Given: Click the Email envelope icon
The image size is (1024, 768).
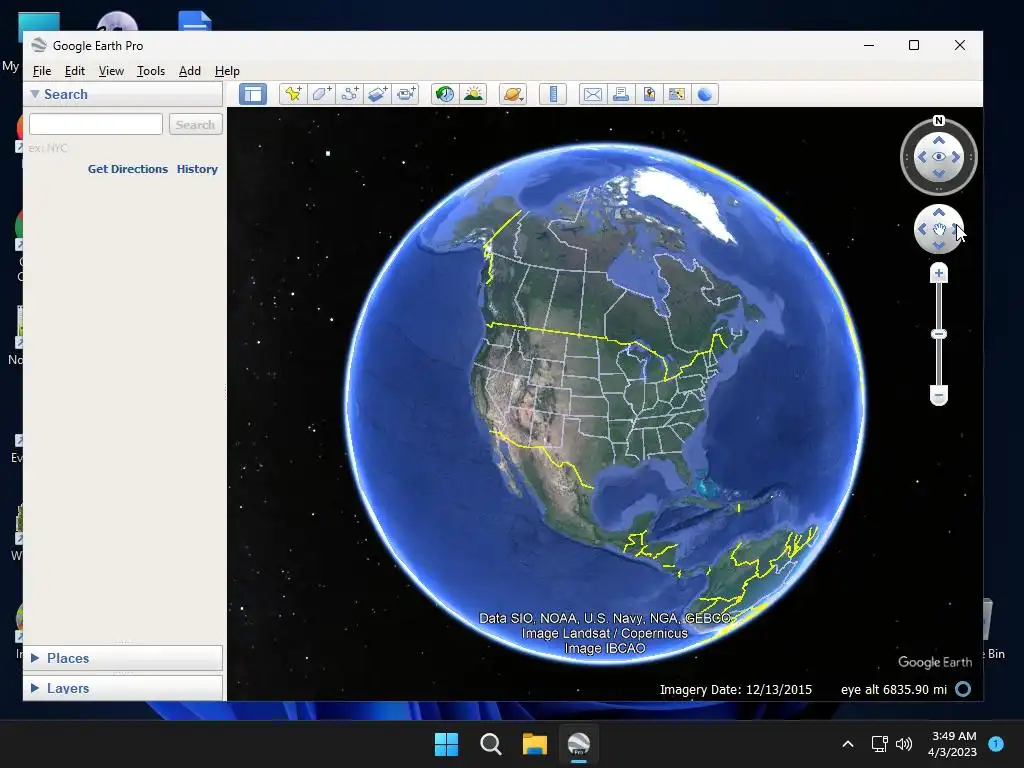Looking at the screenshot, I should coord(592,94).
